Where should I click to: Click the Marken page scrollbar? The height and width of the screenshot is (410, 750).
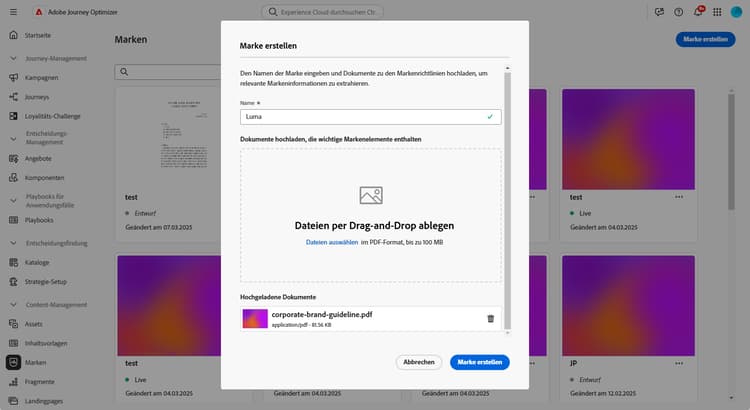pyautogui.click(x=731, y=151)
